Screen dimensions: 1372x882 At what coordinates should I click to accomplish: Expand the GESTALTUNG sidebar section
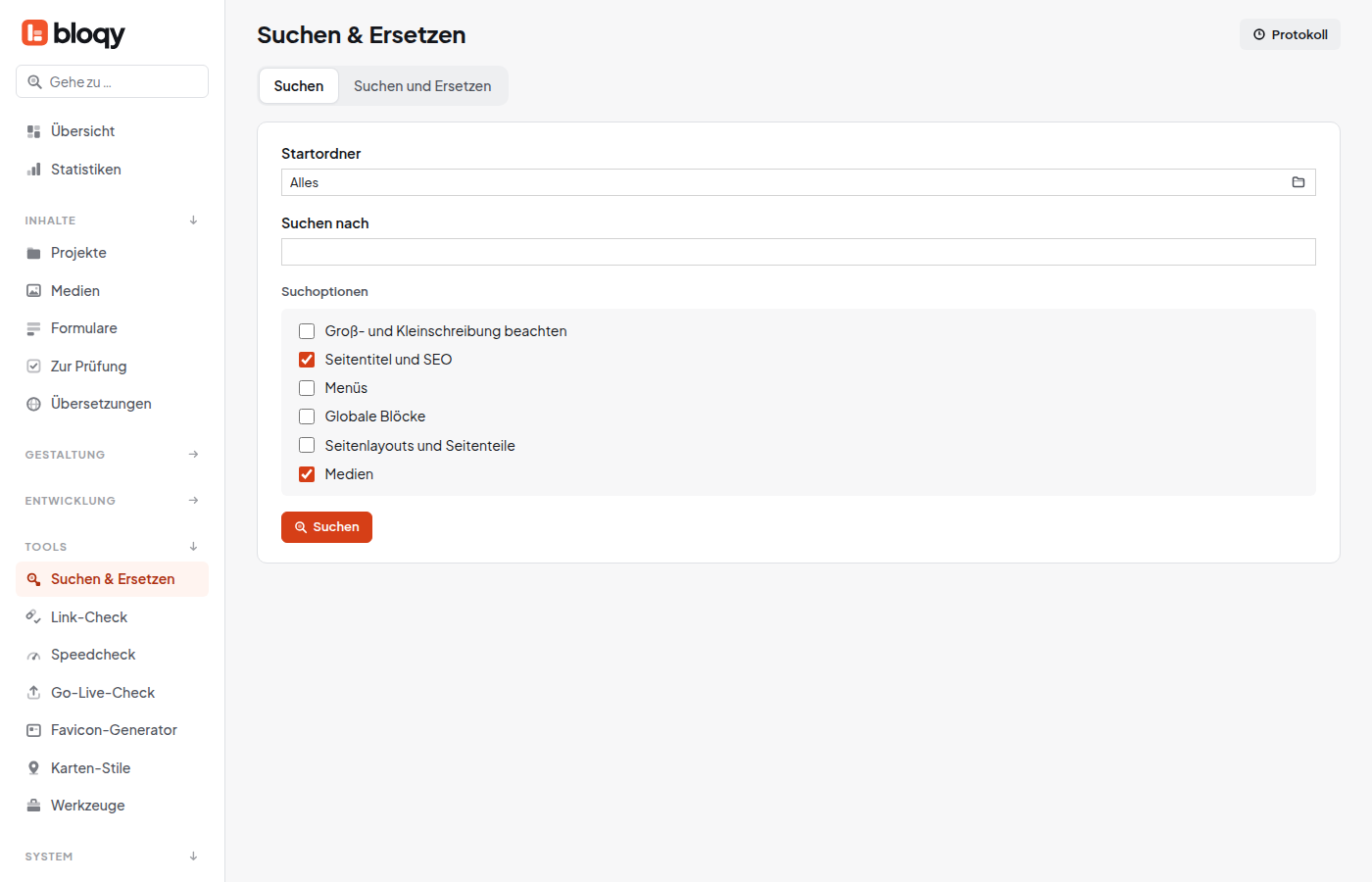(112, 455)
